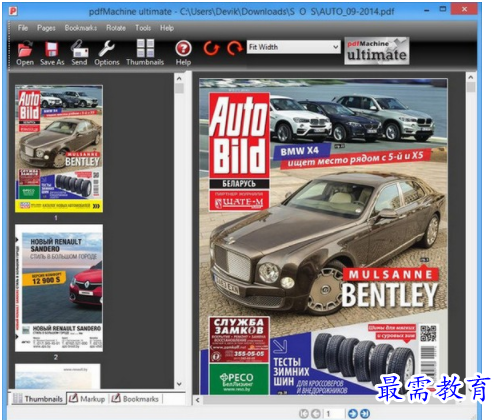
Task: Open the Pages menu
Action: tap(46, 28)
